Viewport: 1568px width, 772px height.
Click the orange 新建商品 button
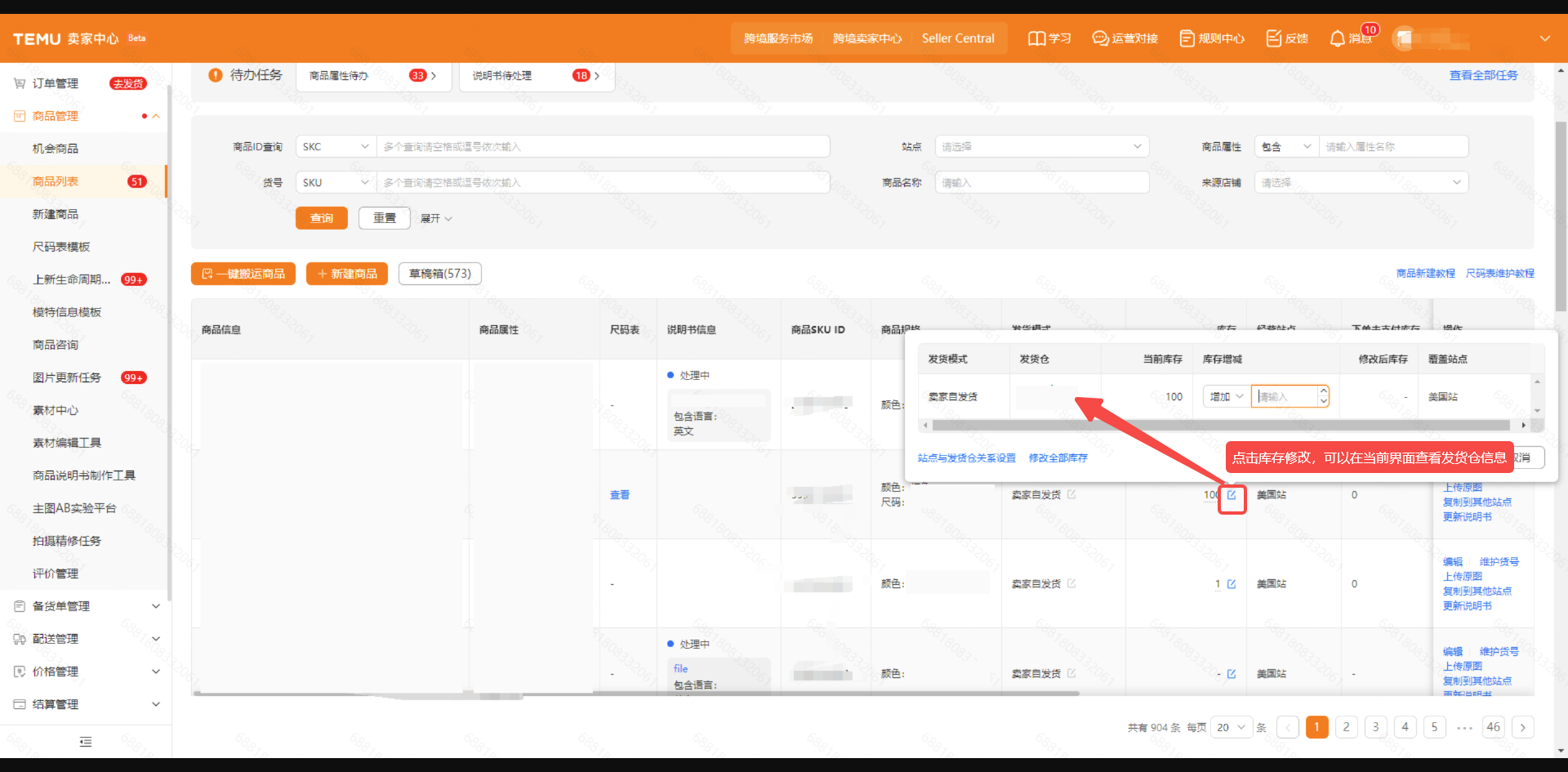click(x=347, y=274)
